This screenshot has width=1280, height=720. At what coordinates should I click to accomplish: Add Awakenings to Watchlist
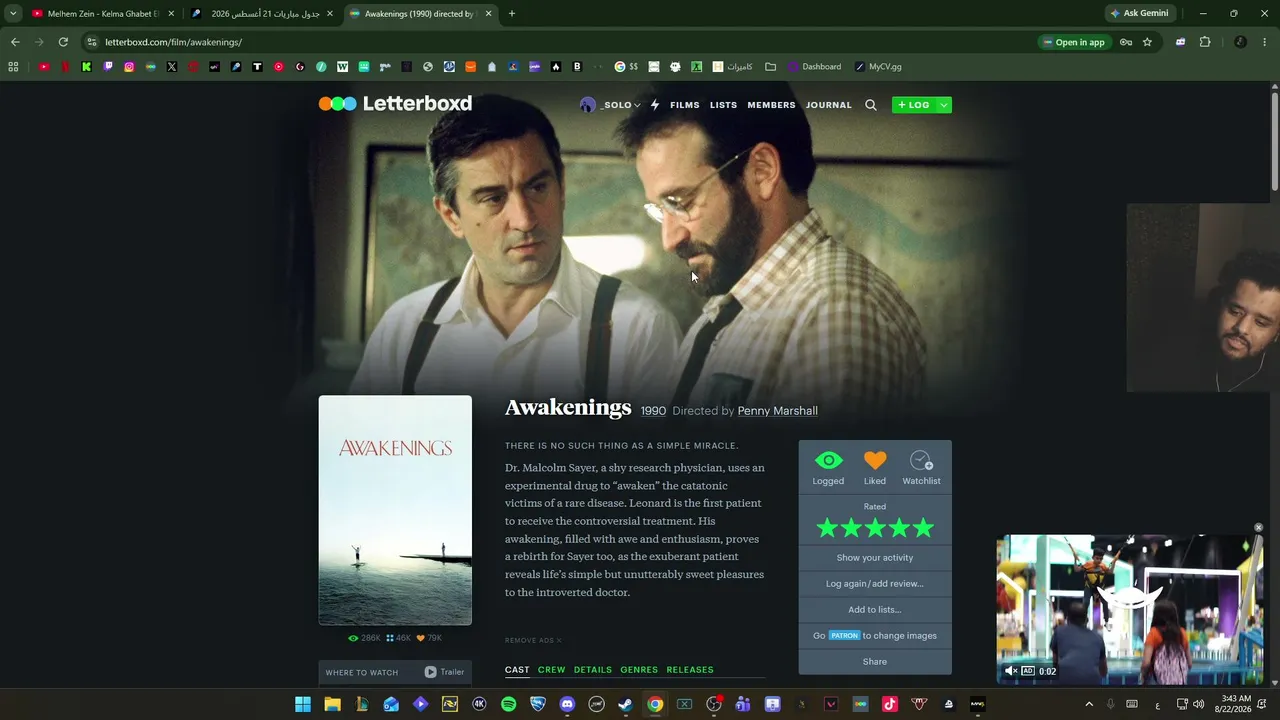(921, 461)
